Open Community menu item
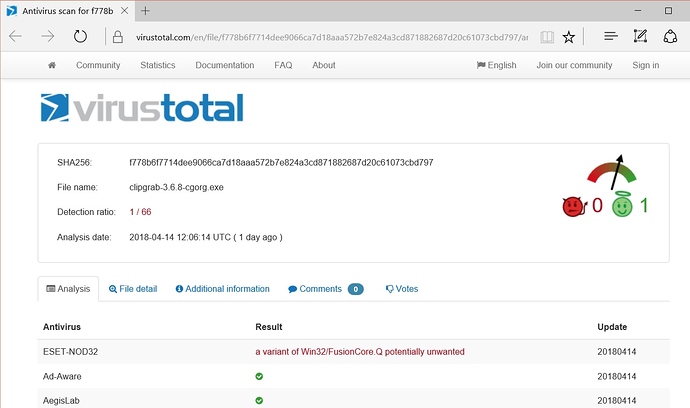 (x=98, y=65)
